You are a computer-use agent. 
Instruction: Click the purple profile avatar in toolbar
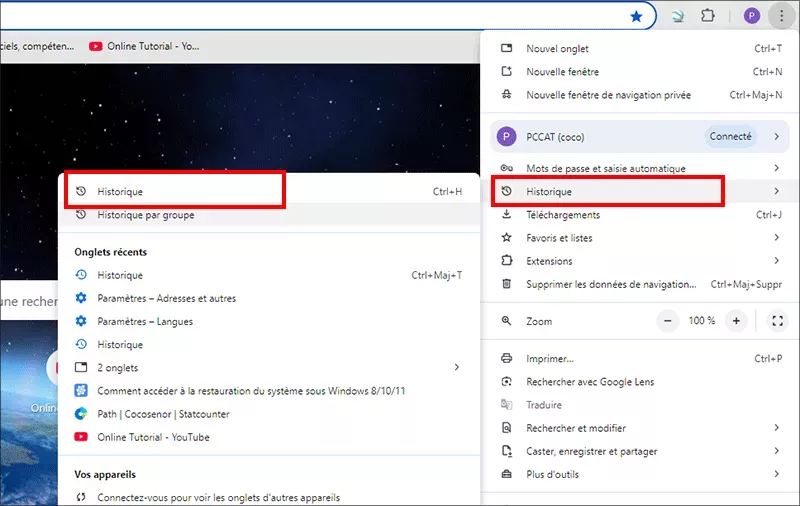coord(752,16)
